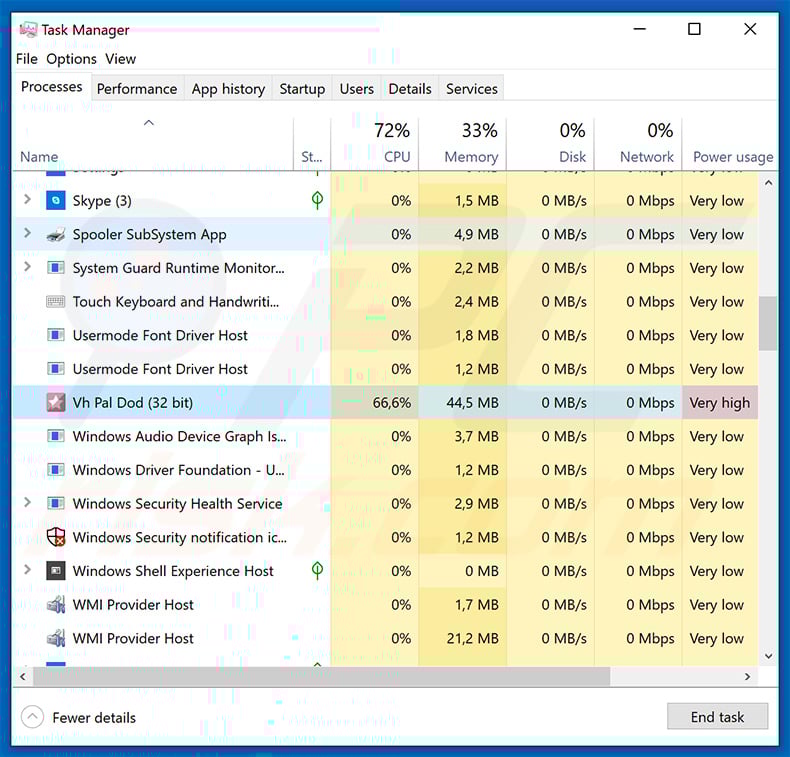
Task: Minimize the Task Manager window
Action: point(639,29)
